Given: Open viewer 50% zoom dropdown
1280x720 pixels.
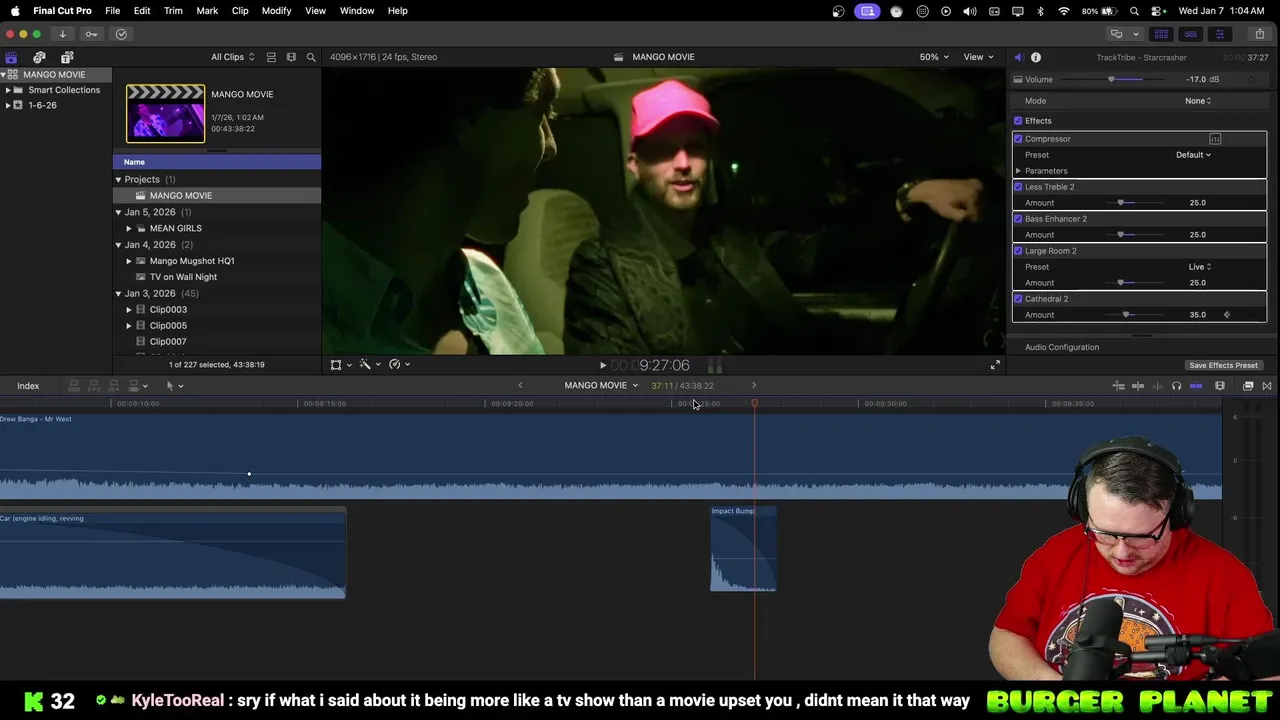Looking at the screenshot, I should 934,57.
